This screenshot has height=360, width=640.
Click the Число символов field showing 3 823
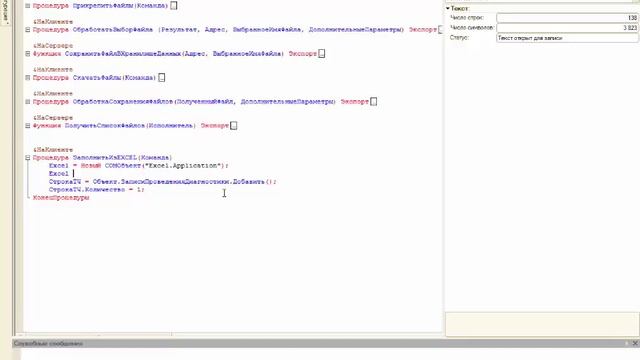[x=567, y=28]
